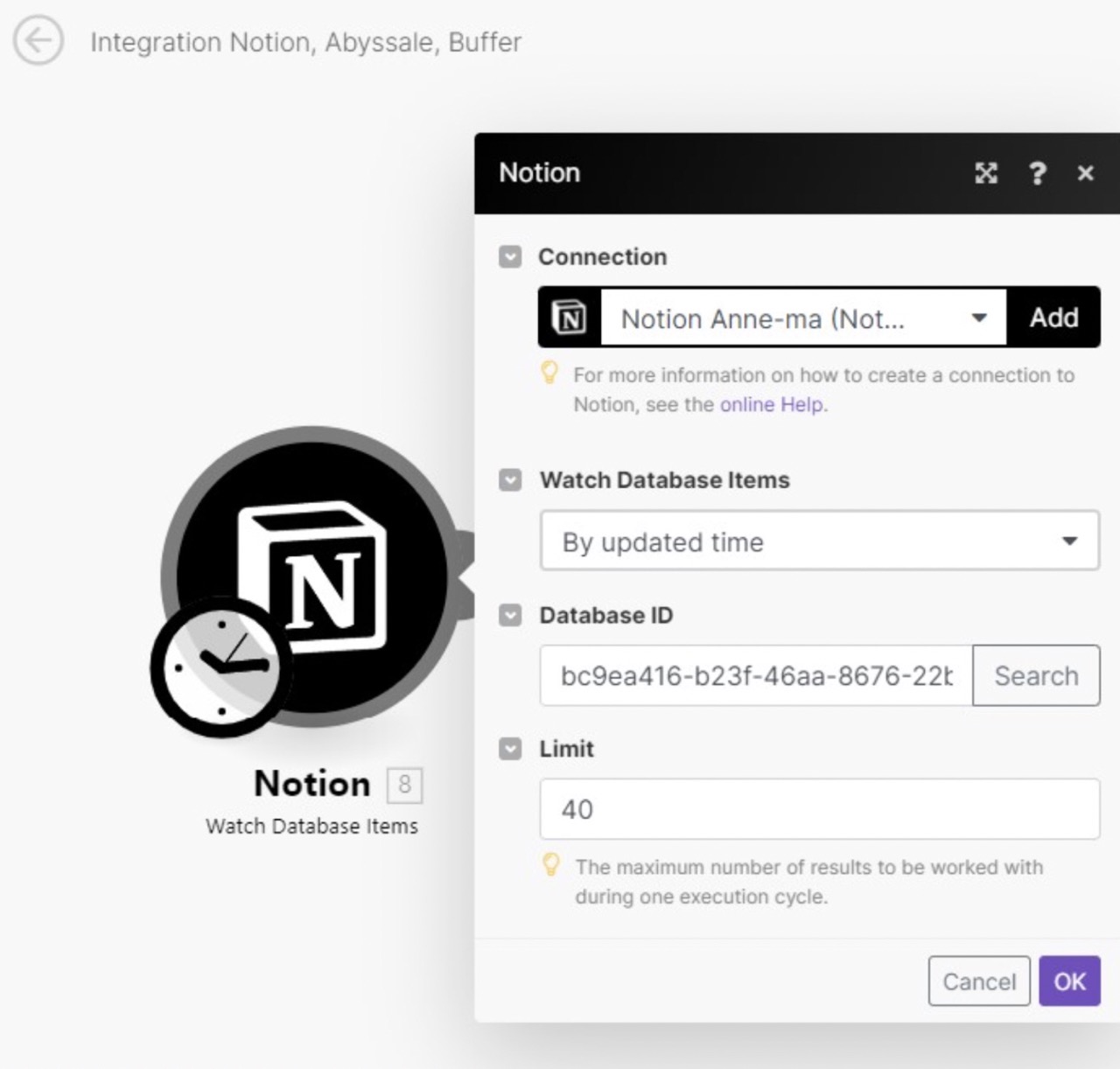Click the lightbulb hint under Connection
Screen dimensions: 1120x1069
pyautogui.click(x=549, y=374)
